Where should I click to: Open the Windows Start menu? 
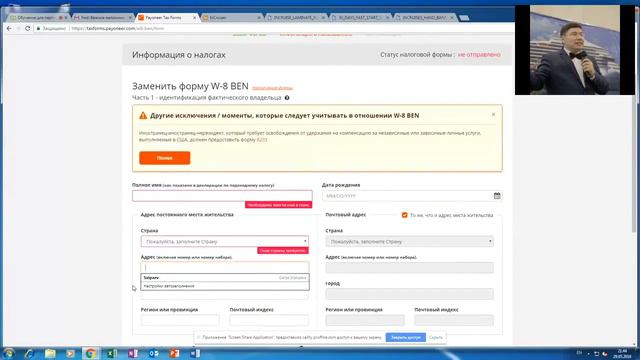9,353
